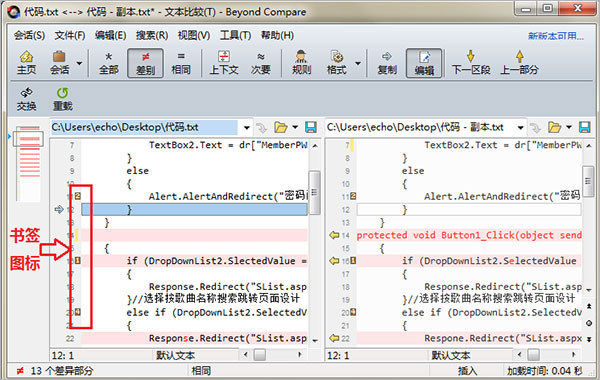Toggle the 差别 differences filter
Image resolution: width=600 pixels, height=380 pixels.
pos(145,63)
